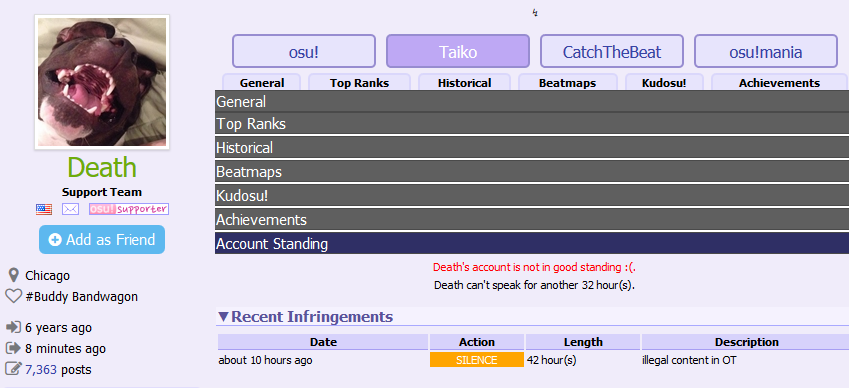The image size is (849, 388).
Task: Click the orange SILENCE action label
Action: pyautogui.click(x=477, y=360)
